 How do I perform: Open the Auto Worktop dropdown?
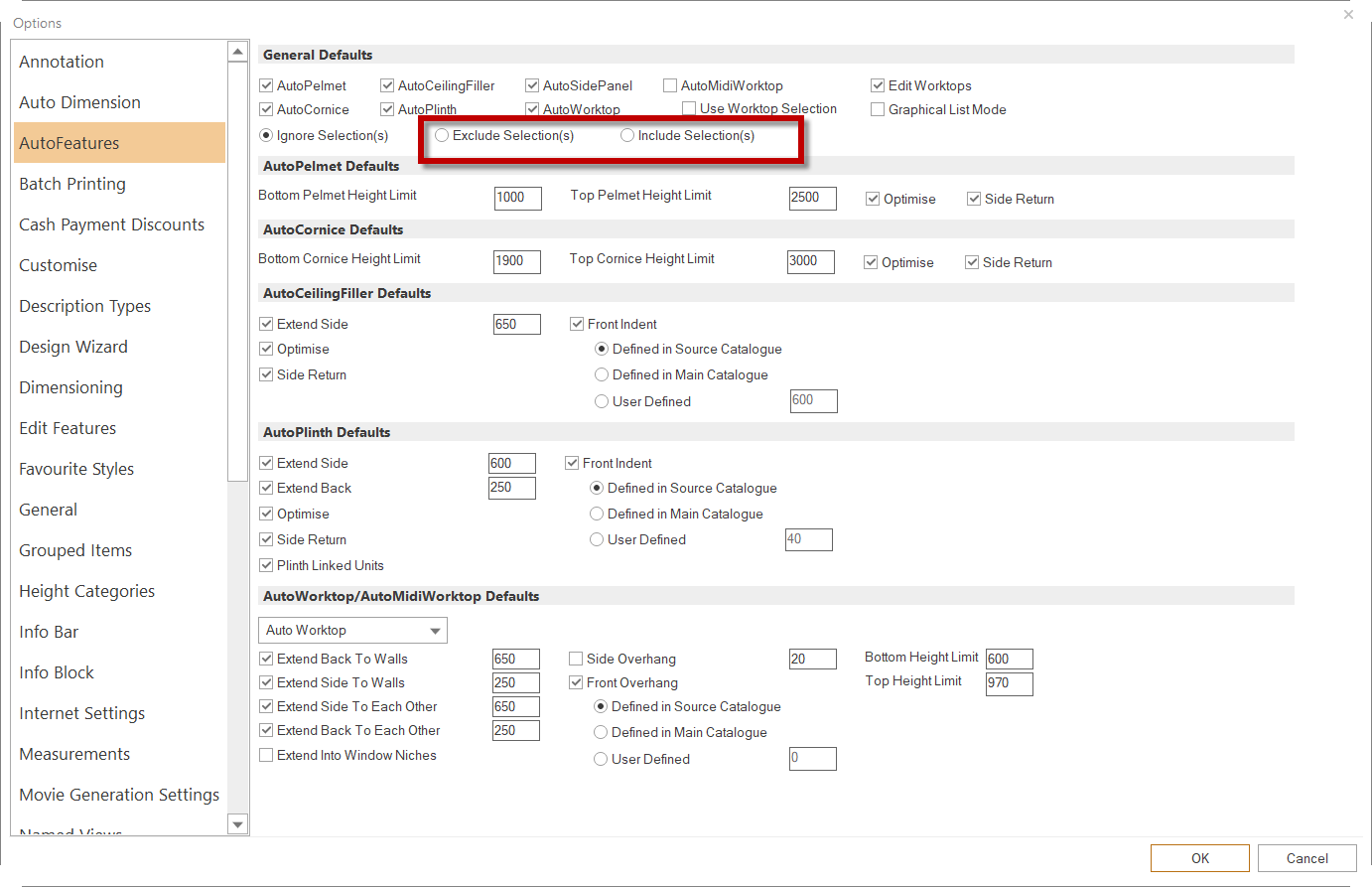[x=352, y=631]
